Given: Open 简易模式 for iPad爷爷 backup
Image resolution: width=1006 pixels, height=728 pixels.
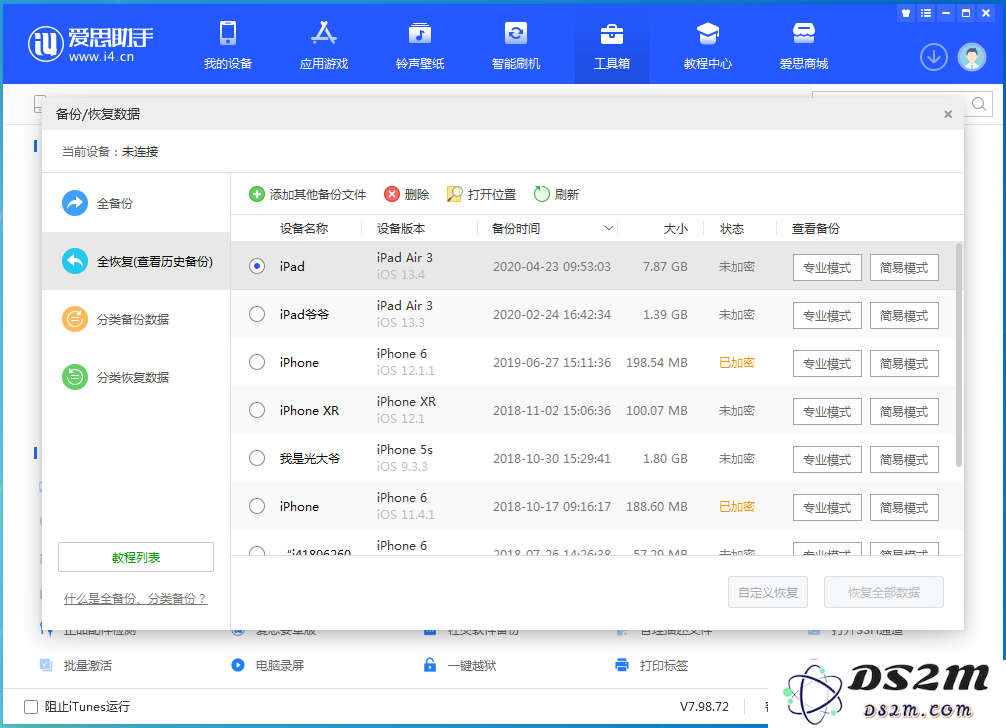Looking at the screenshot, I should [x=904, y=316].
